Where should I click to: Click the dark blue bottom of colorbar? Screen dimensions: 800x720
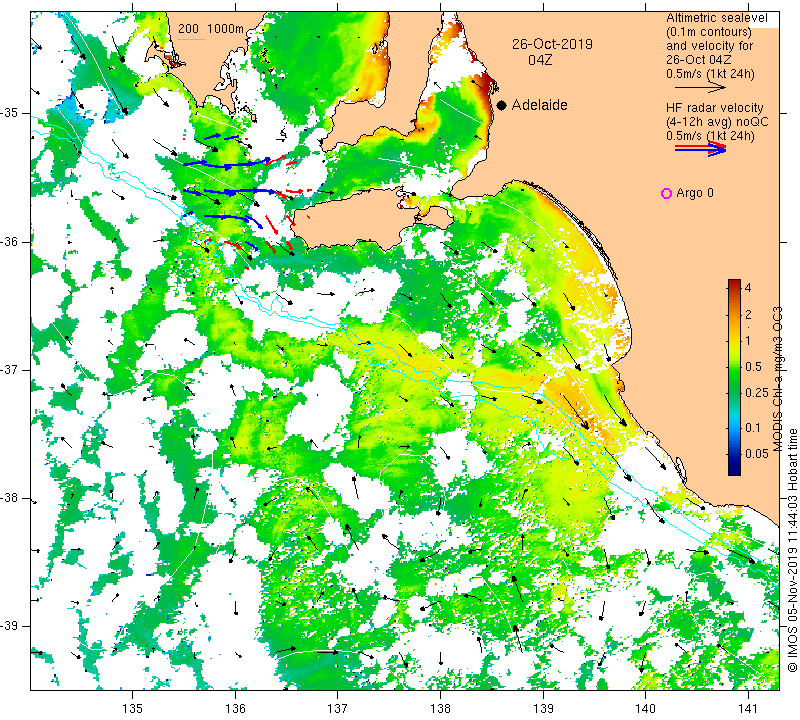pyautogui.click(x=734, y=471)
